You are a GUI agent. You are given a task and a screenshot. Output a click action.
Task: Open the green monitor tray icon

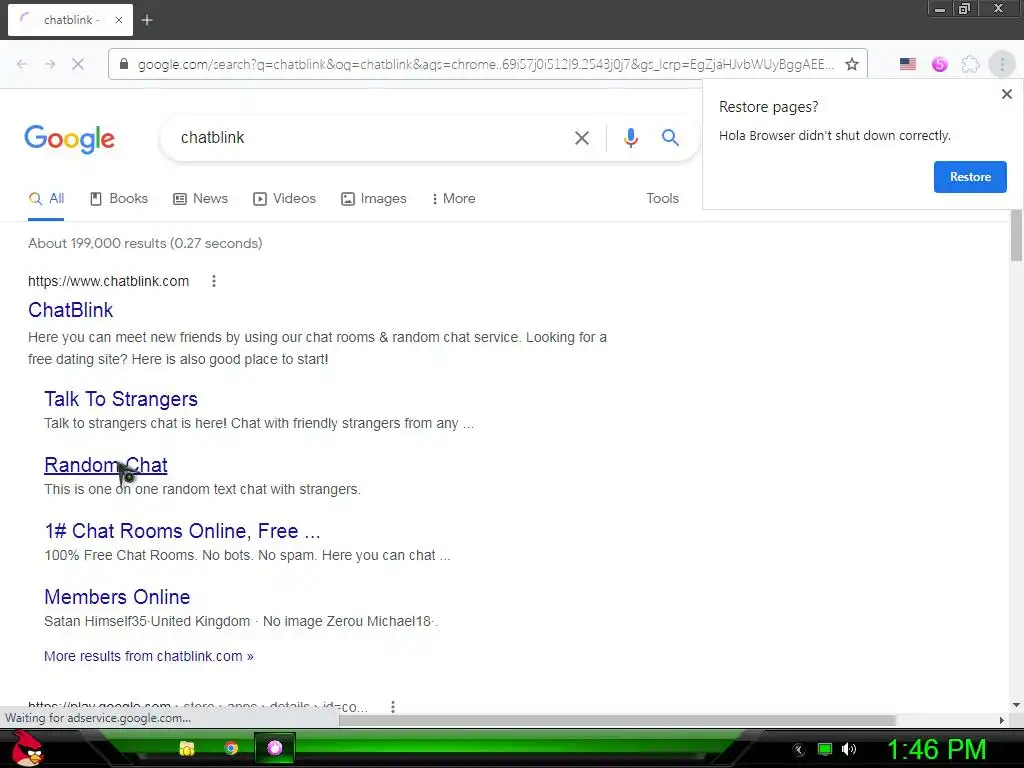tap(825, 749)
